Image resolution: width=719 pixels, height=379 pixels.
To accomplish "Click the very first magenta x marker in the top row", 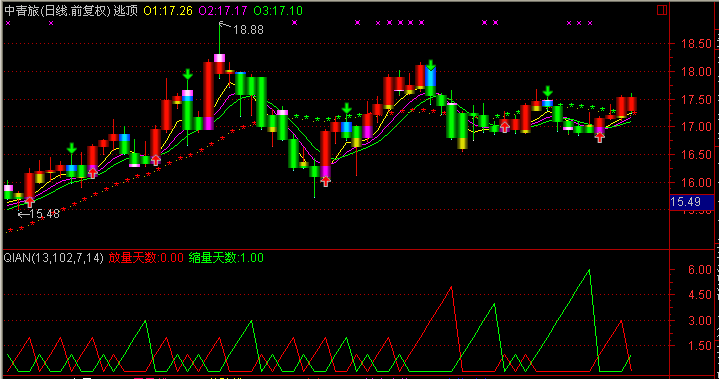I will point(8,22).
